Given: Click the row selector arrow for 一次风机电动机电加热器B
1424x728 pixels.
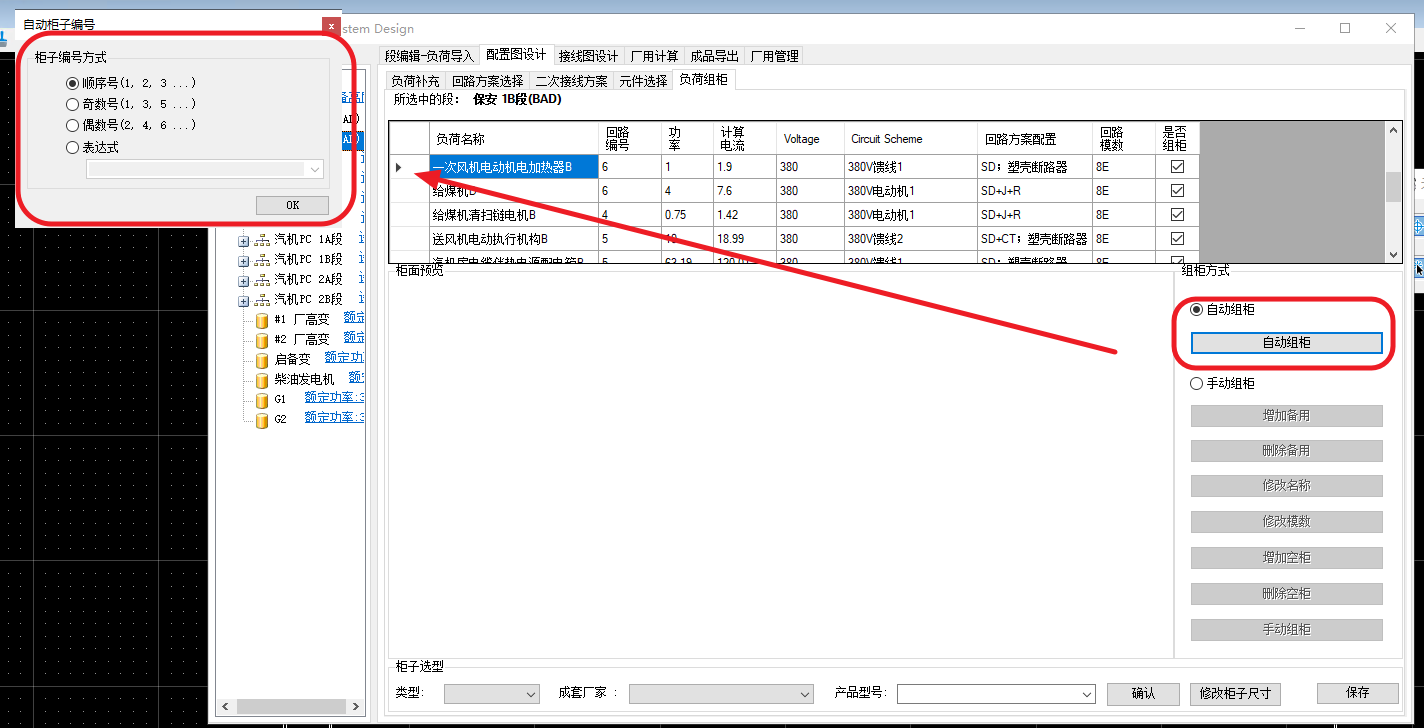Looking at the screenshot, I should (x=399, y=167).
